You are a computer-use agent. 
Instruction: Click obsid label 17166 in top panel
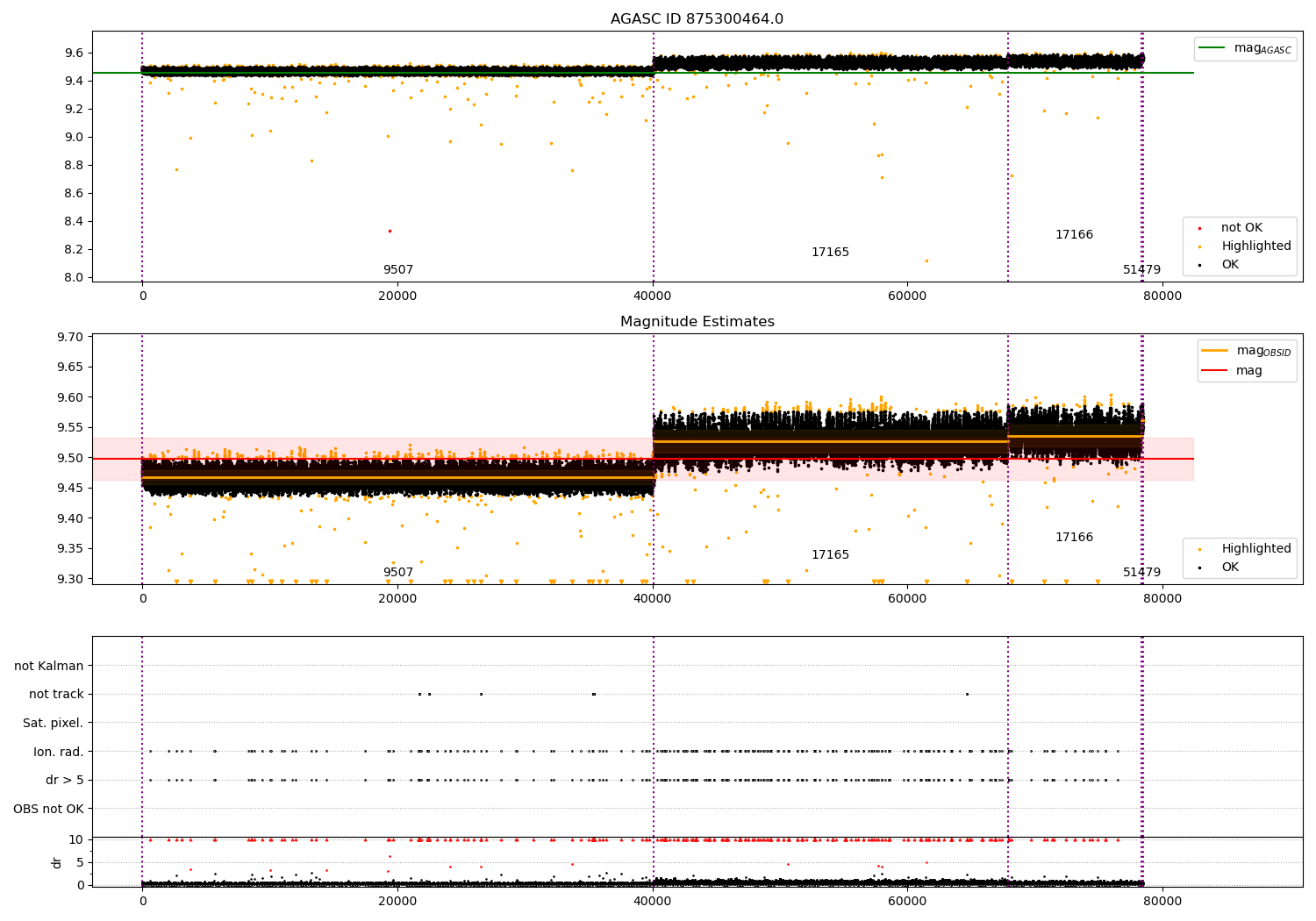pos(1074,235)
